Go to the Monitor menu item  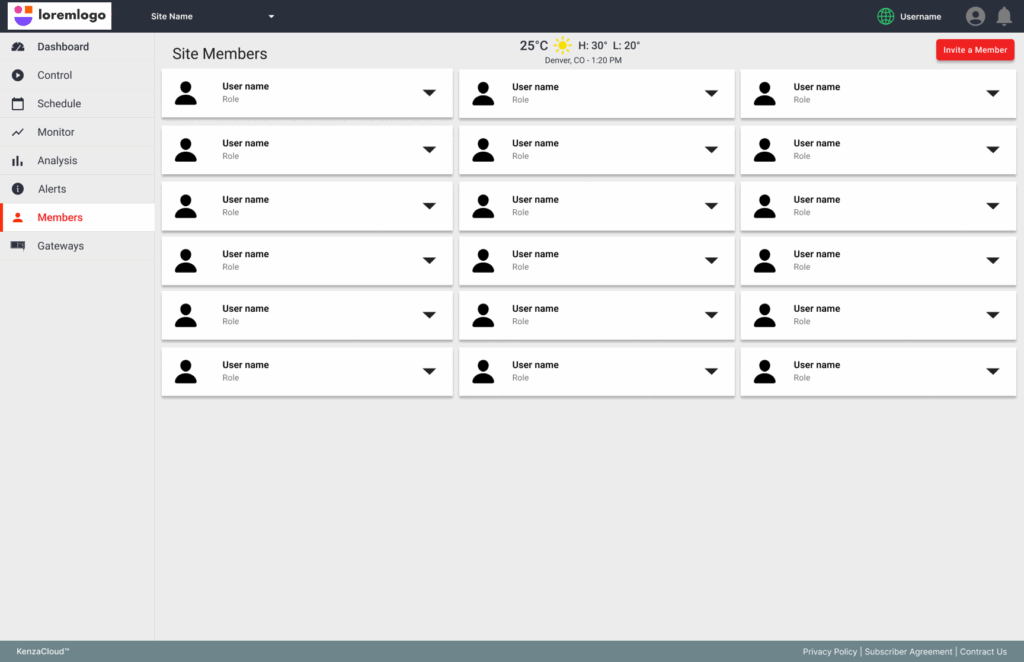[x=56, y=132]
